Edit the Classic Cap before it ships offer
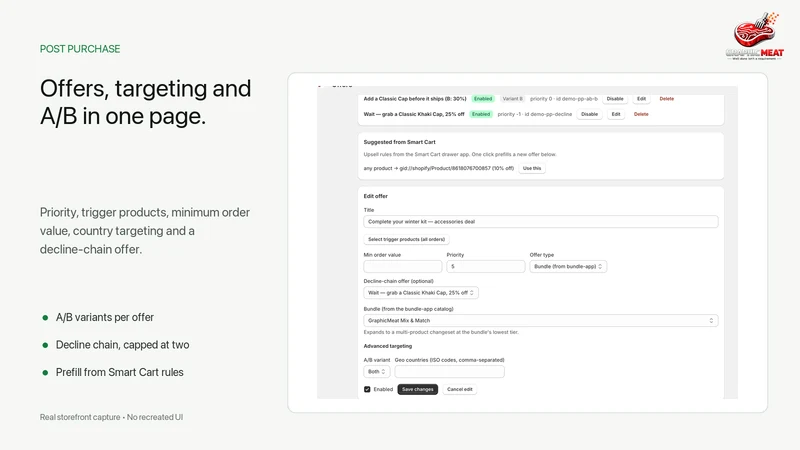The width and height of the screenshot is (800, 450). (x=641, y=99)
